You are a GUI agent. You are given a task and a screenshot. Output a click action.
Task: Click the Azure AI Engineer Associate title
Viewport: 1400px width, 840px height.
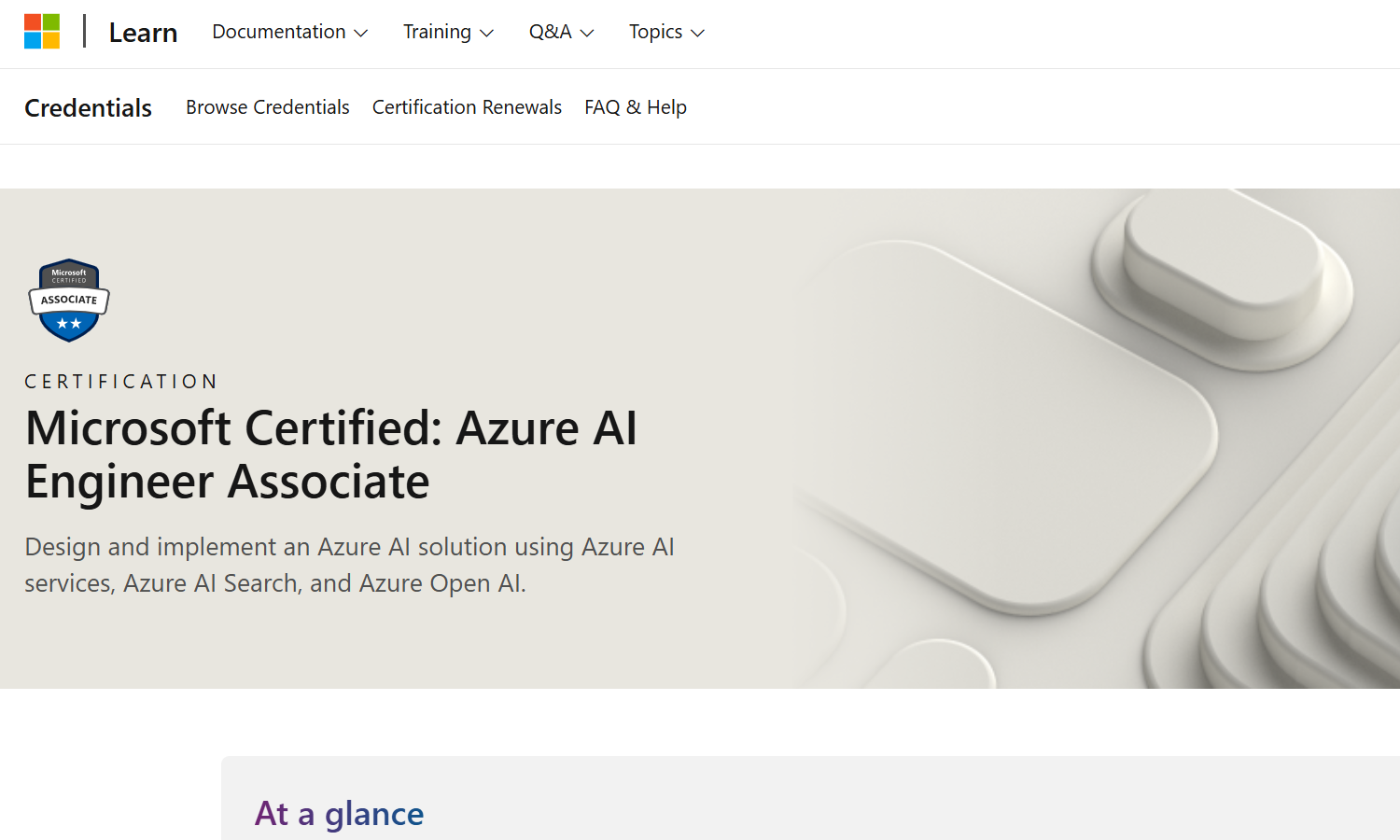331,455
